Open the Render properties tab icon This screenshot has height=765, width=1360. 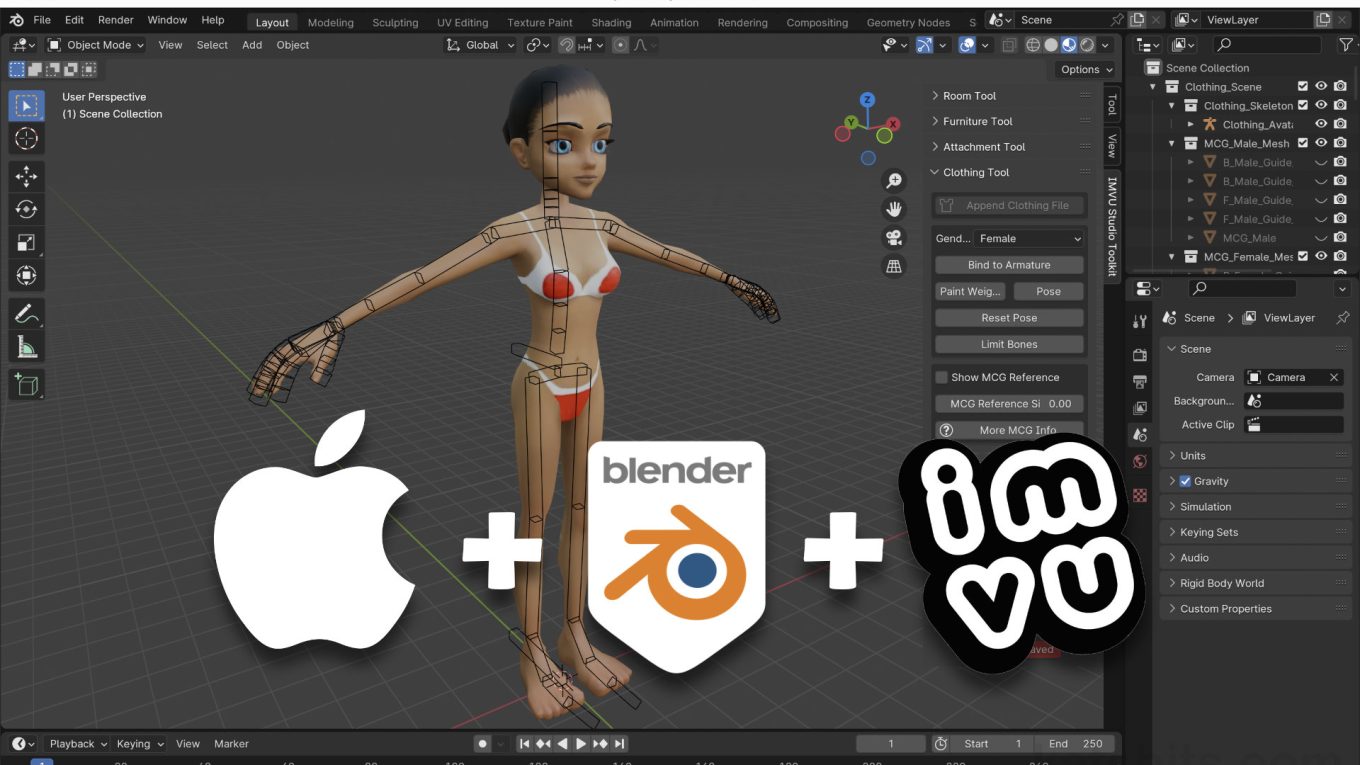[1140, 355]
